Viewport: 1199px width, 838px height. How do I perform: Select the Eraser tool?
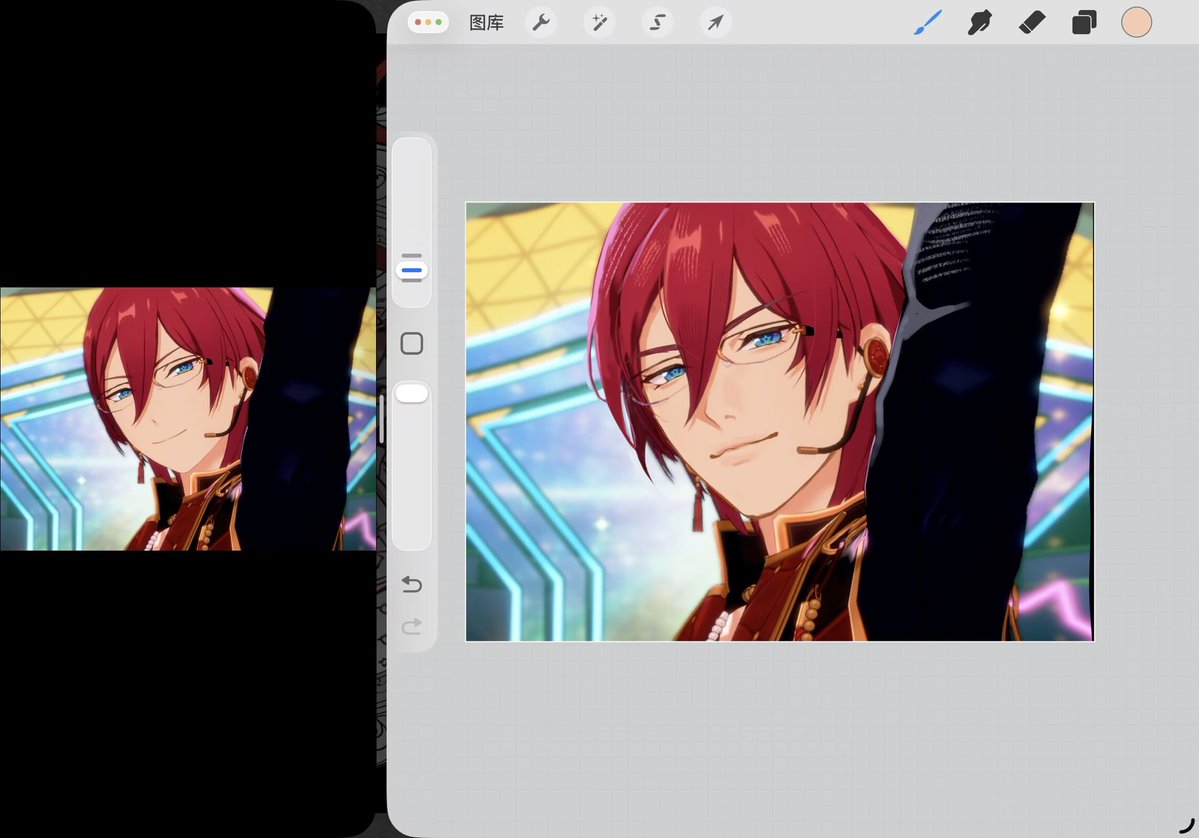tap(1032, 23)
